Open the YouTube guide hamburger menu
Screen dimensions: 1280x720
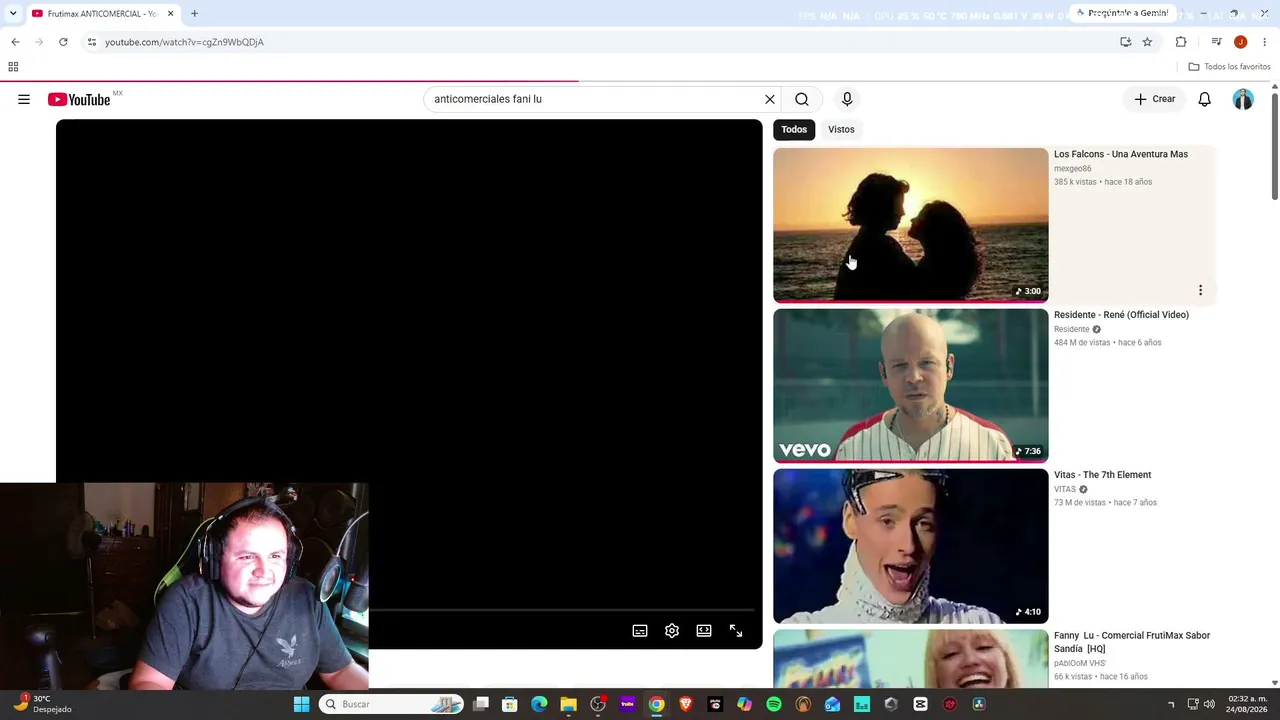[x=24, y=99]
